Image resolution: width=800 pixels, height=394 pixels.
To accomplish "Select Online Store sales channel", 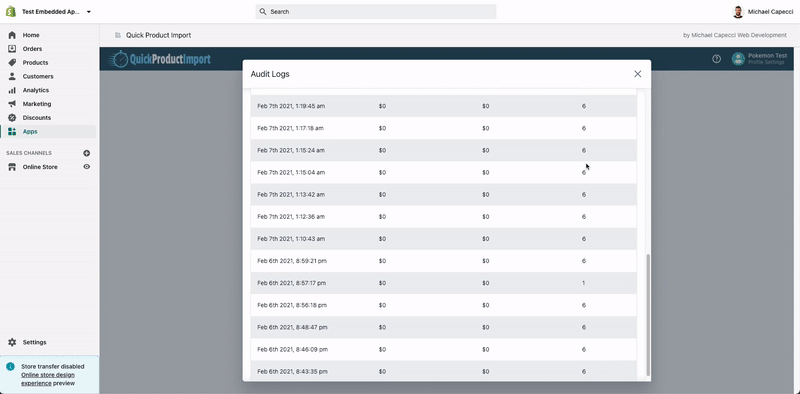I will click(x=41, y=167).
